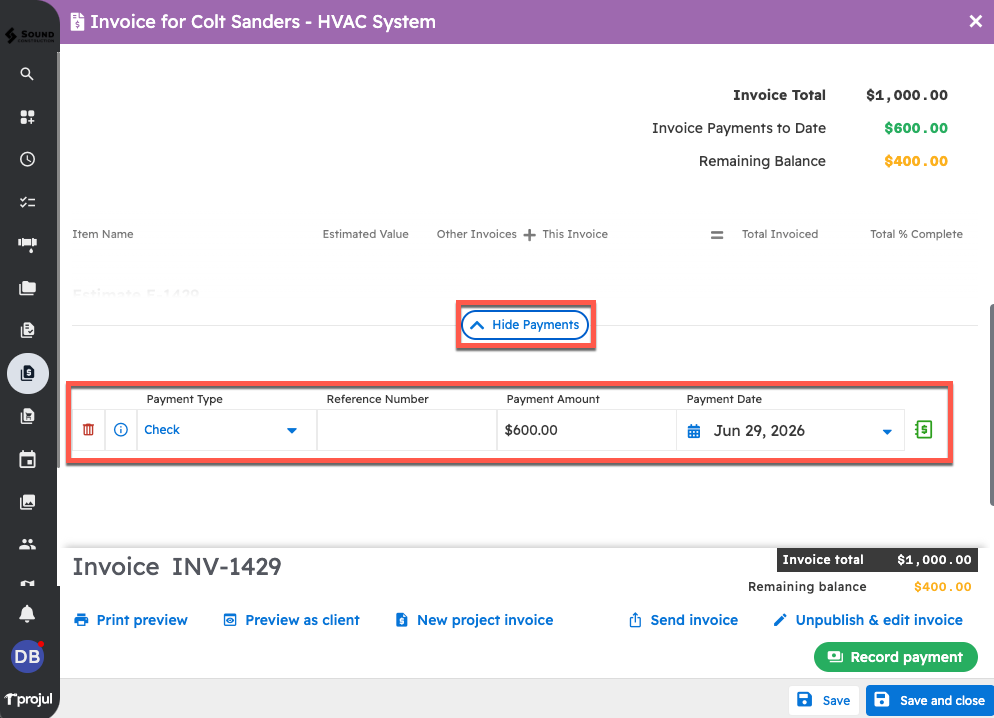Screen dimensions: 994x718
Task: Open the task checklist sidebar icon
Action: (27, 202)
